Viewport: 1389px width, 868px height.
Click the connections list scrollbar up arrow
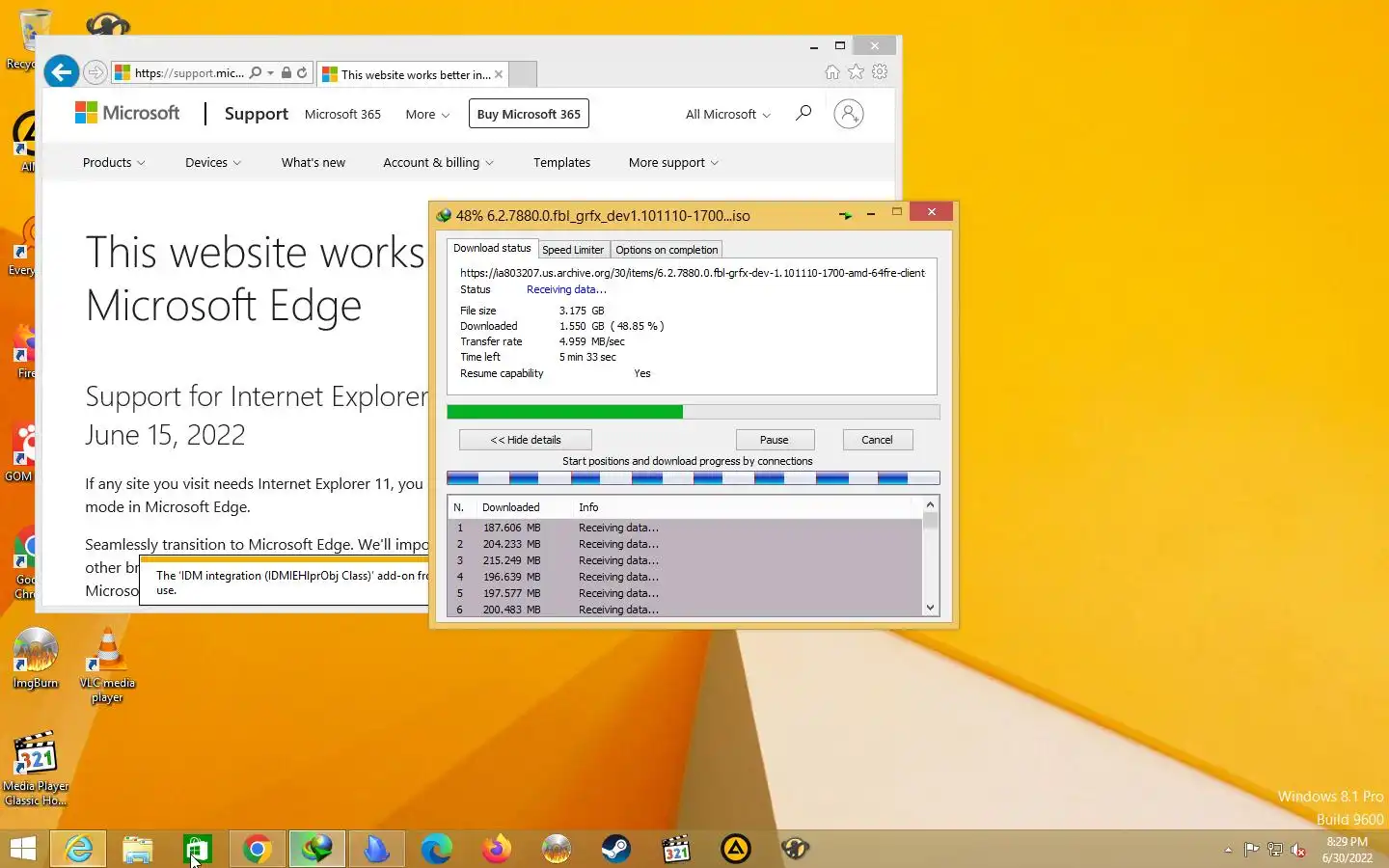click(930, 504)
